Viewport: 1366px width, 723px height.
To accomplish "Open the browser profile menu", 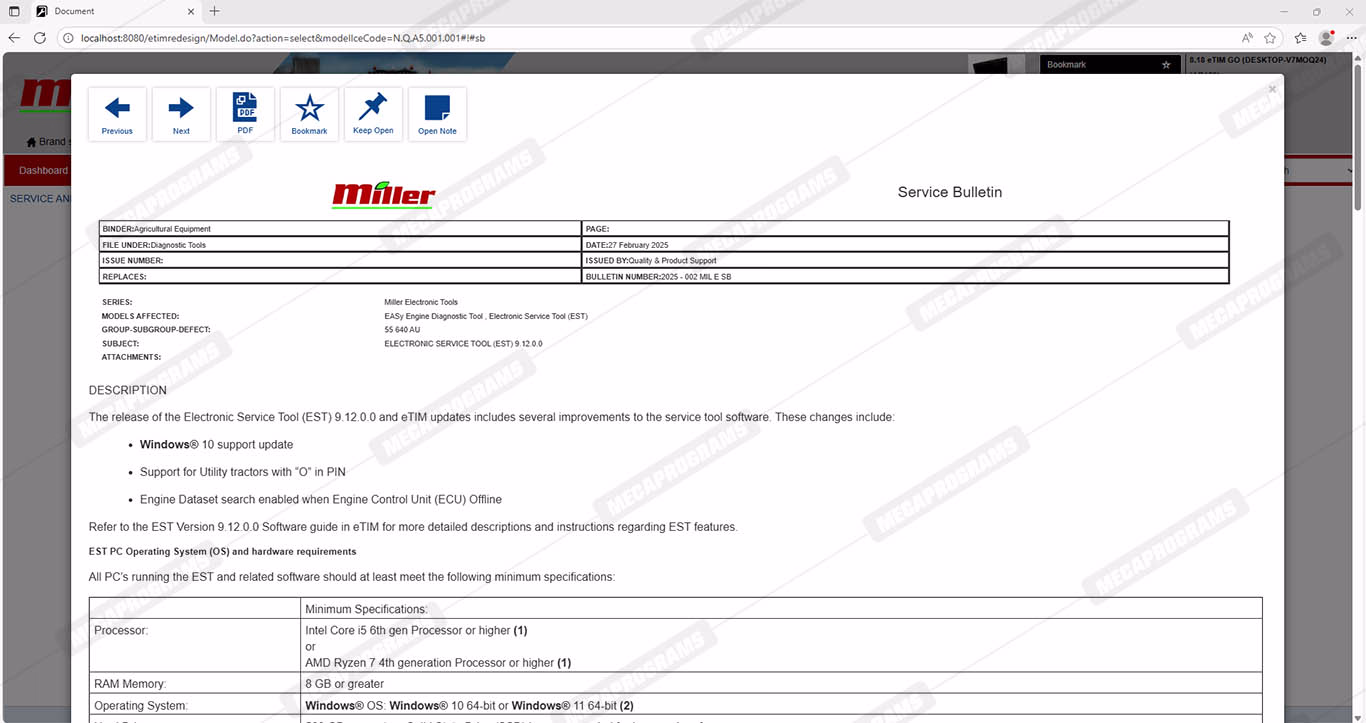I will tap(1326, 38).
